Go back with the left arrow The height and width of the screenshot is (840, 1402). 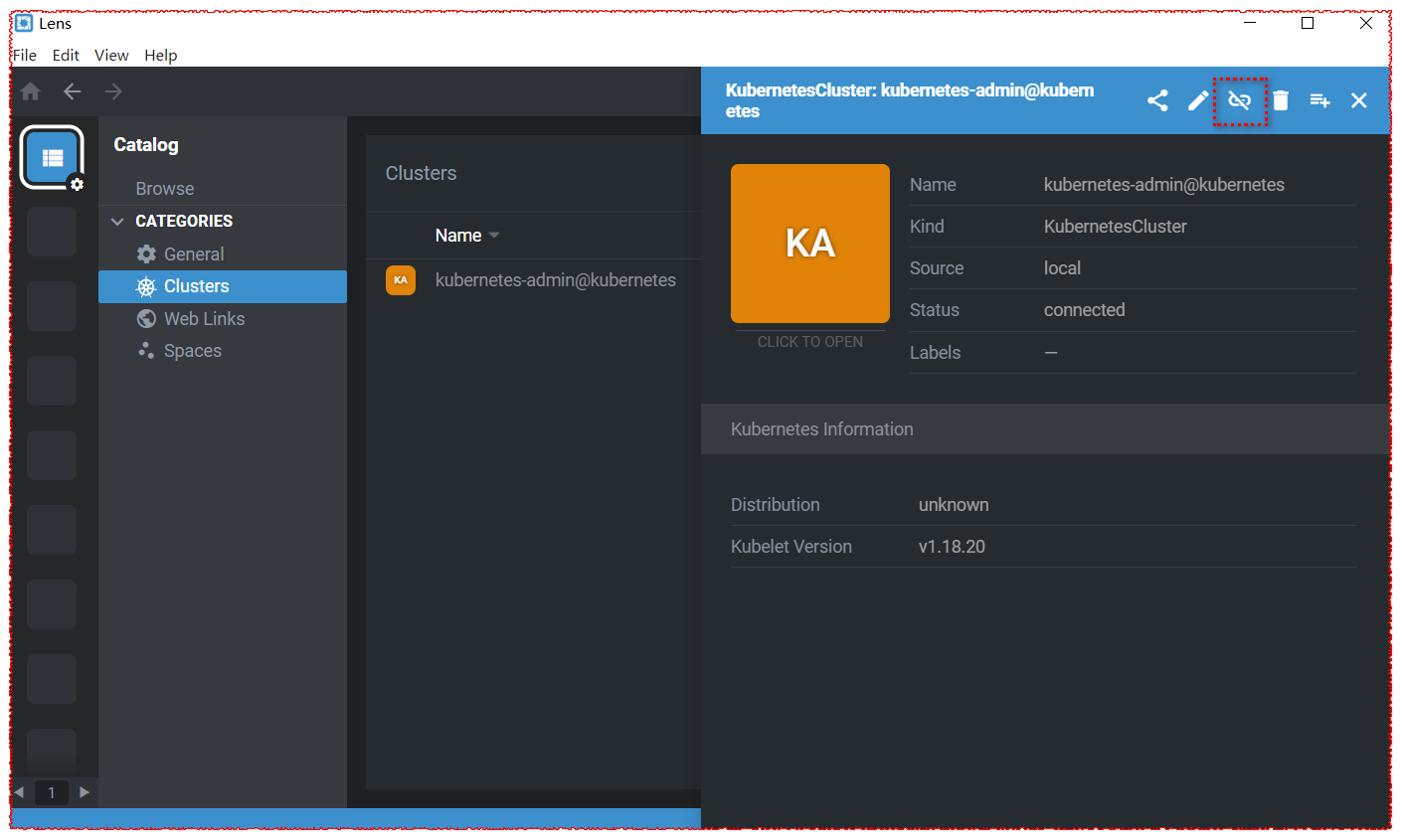(x=73, y=91)
